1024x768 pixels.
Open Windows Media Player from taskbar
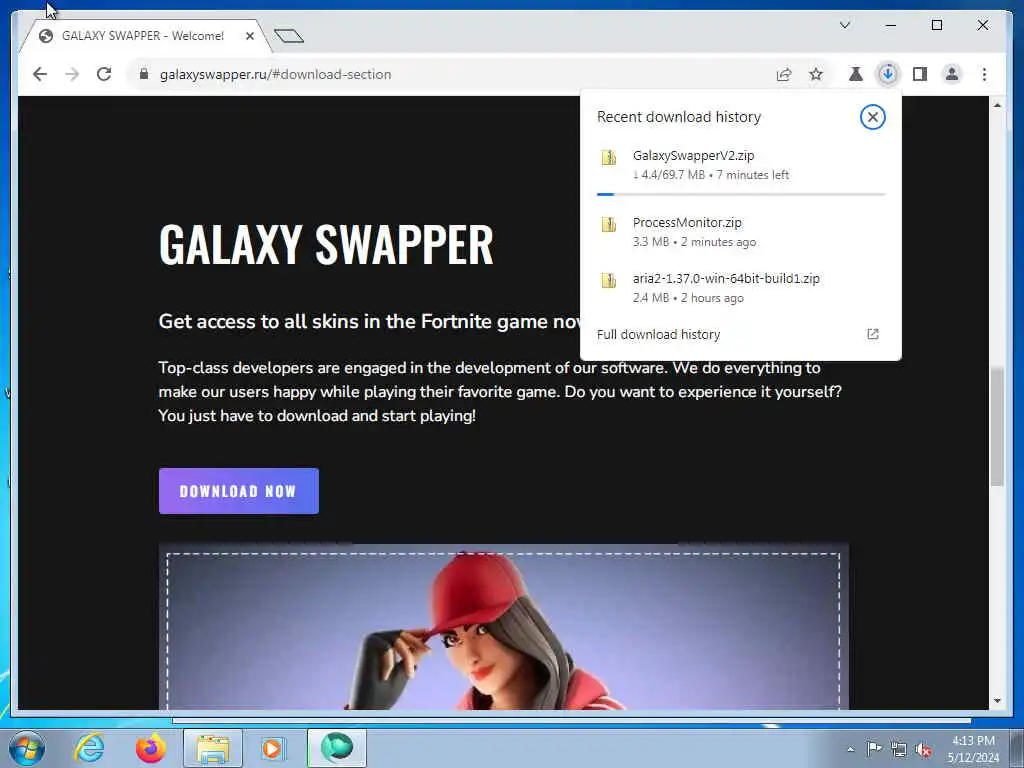(273, 748)
